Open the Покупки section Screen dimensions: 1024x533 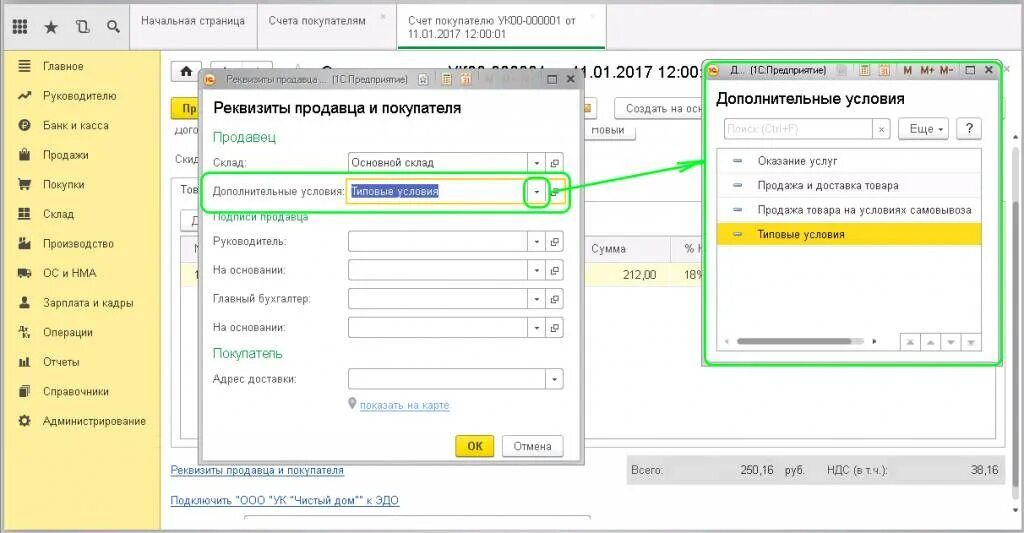[64, 184]
